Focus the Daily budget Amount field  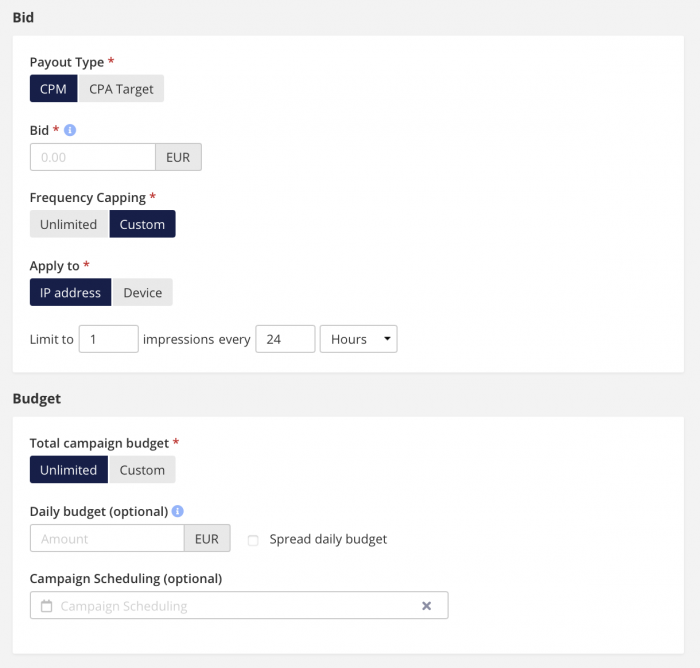tap(107, 539)
